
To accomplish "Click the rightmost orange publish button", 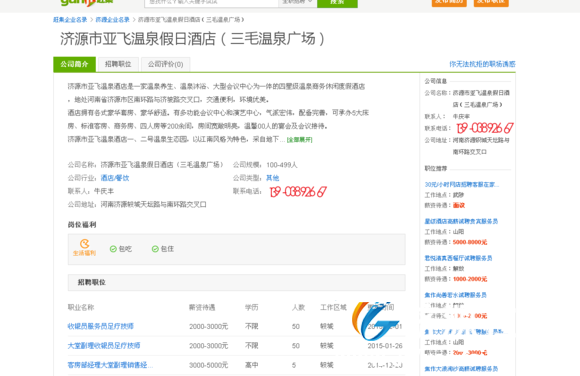I will [491, 3].
